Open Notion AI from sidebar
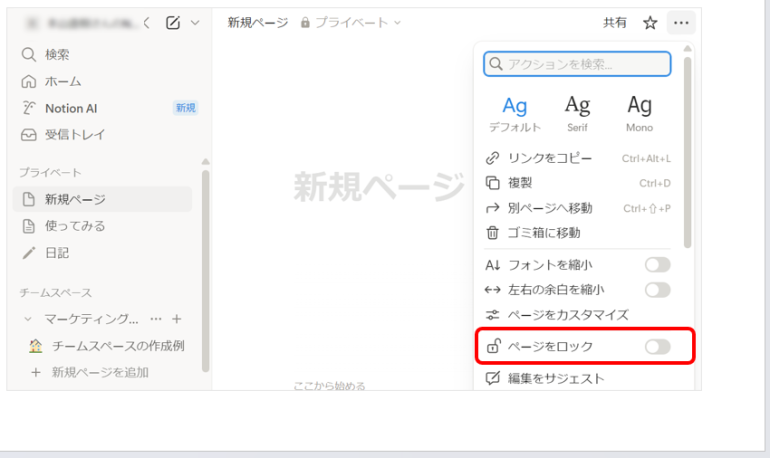This screenshot has width=770, height=458. pyautogui.click(x=70, y=108)
